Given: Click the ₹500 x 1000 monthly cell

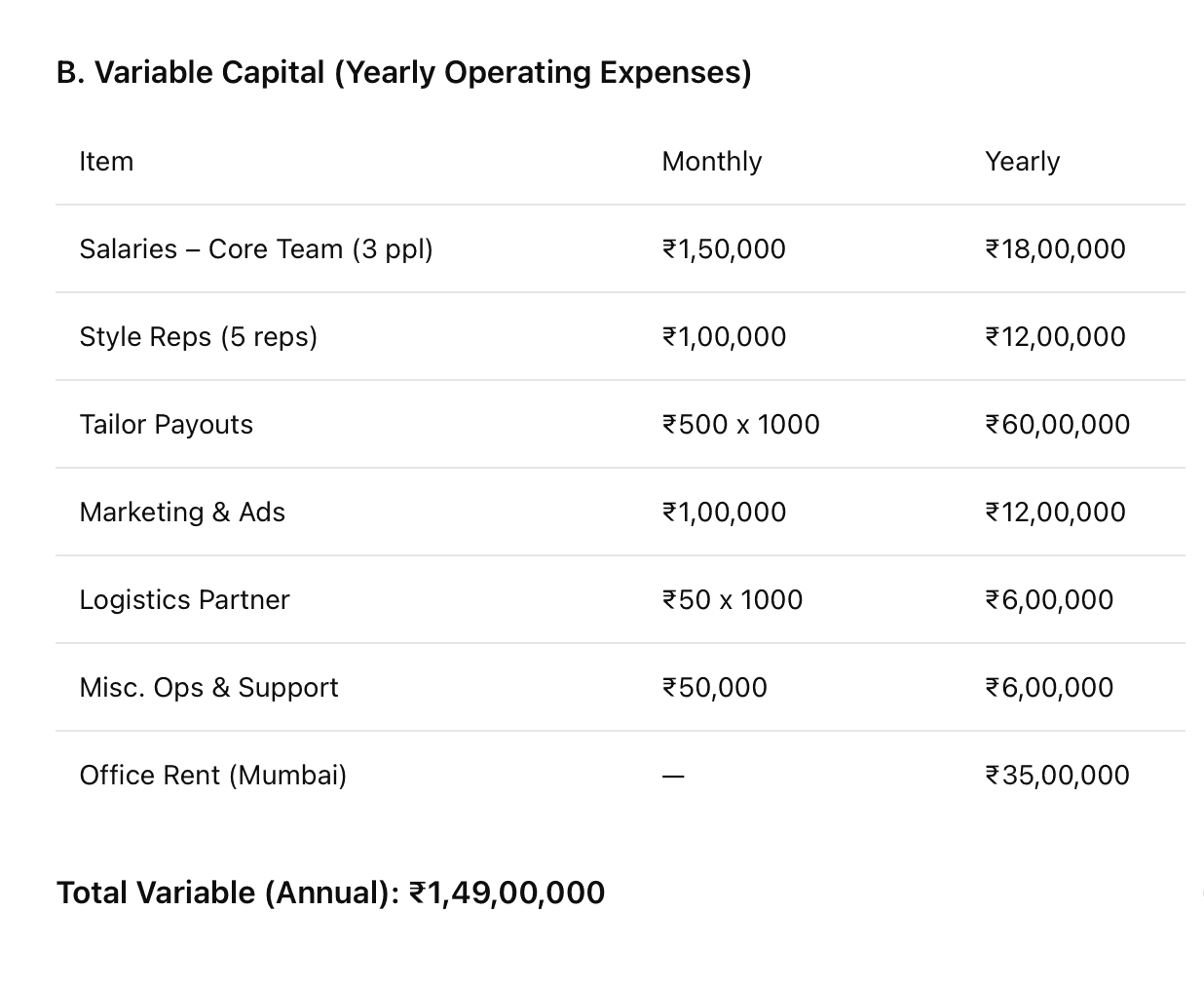Looking at the screenshot, I should tap(740, 425).
